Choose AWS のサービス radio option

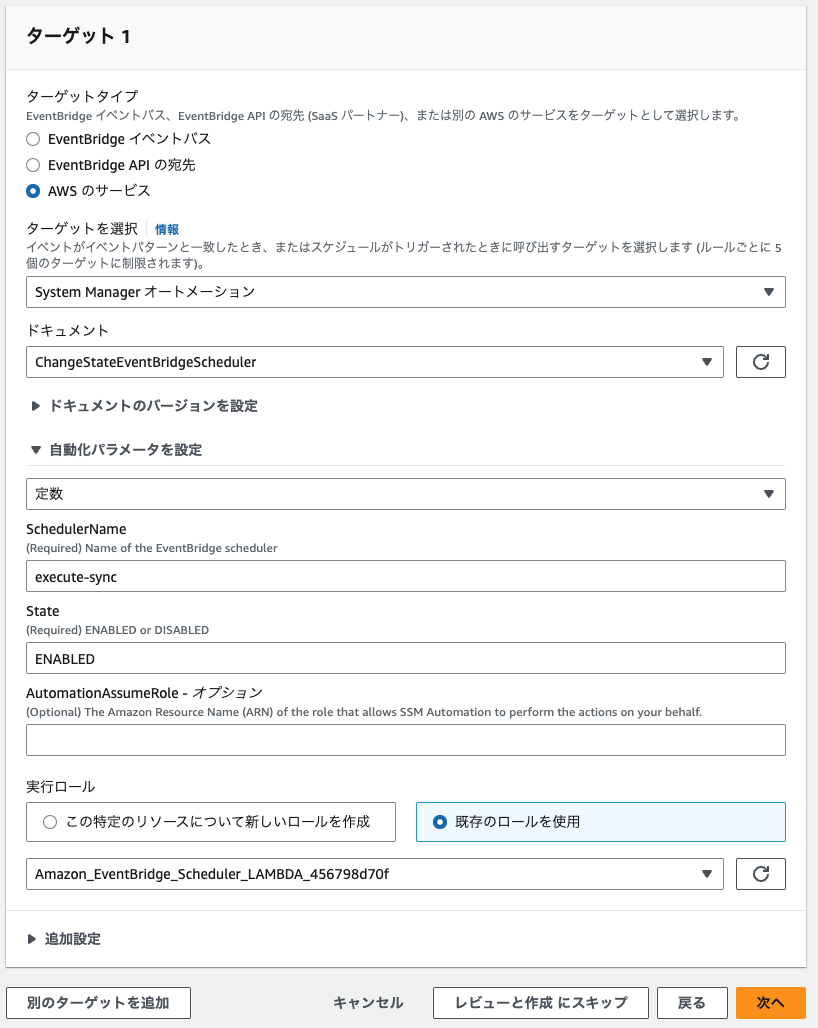coord(33,191)
